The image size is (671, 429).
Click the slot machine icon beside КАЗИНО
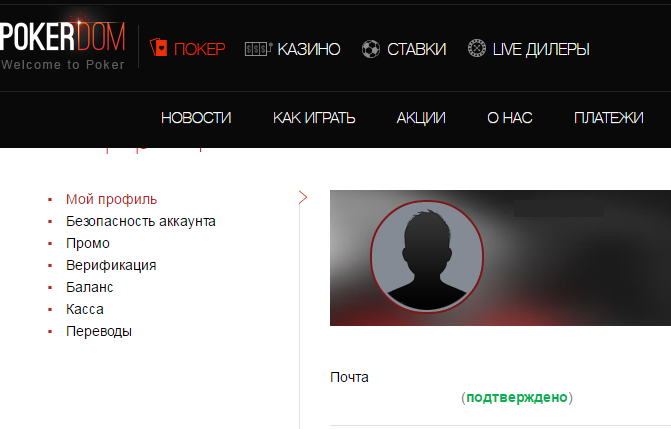point(258,49)
